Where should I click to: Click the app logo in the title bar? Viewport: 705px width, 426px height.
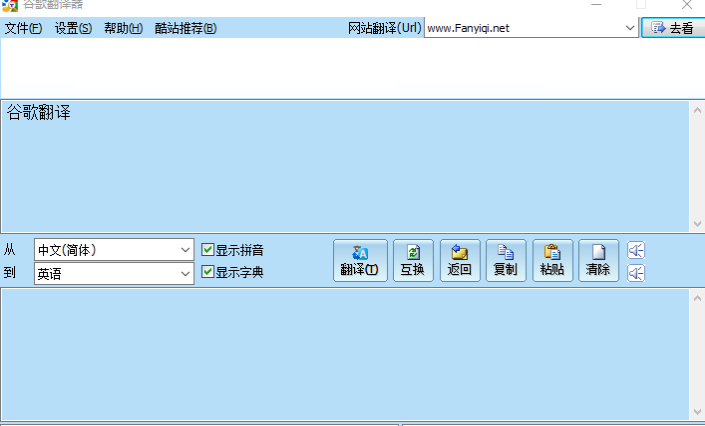click(9, 5)
